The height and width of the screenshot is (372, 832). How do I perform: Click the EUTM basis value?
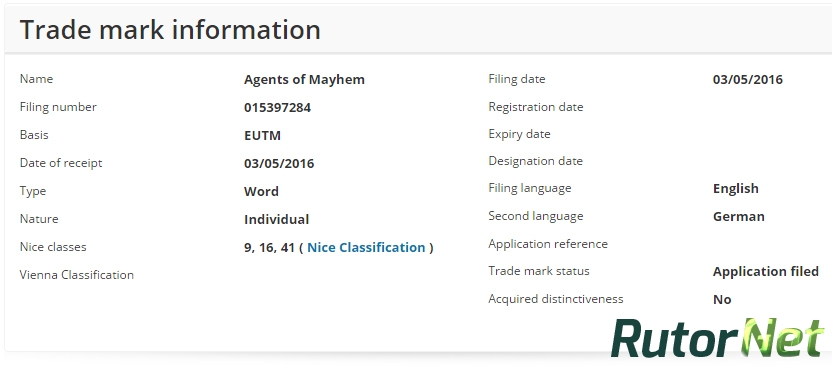click(x=262, y=136)
